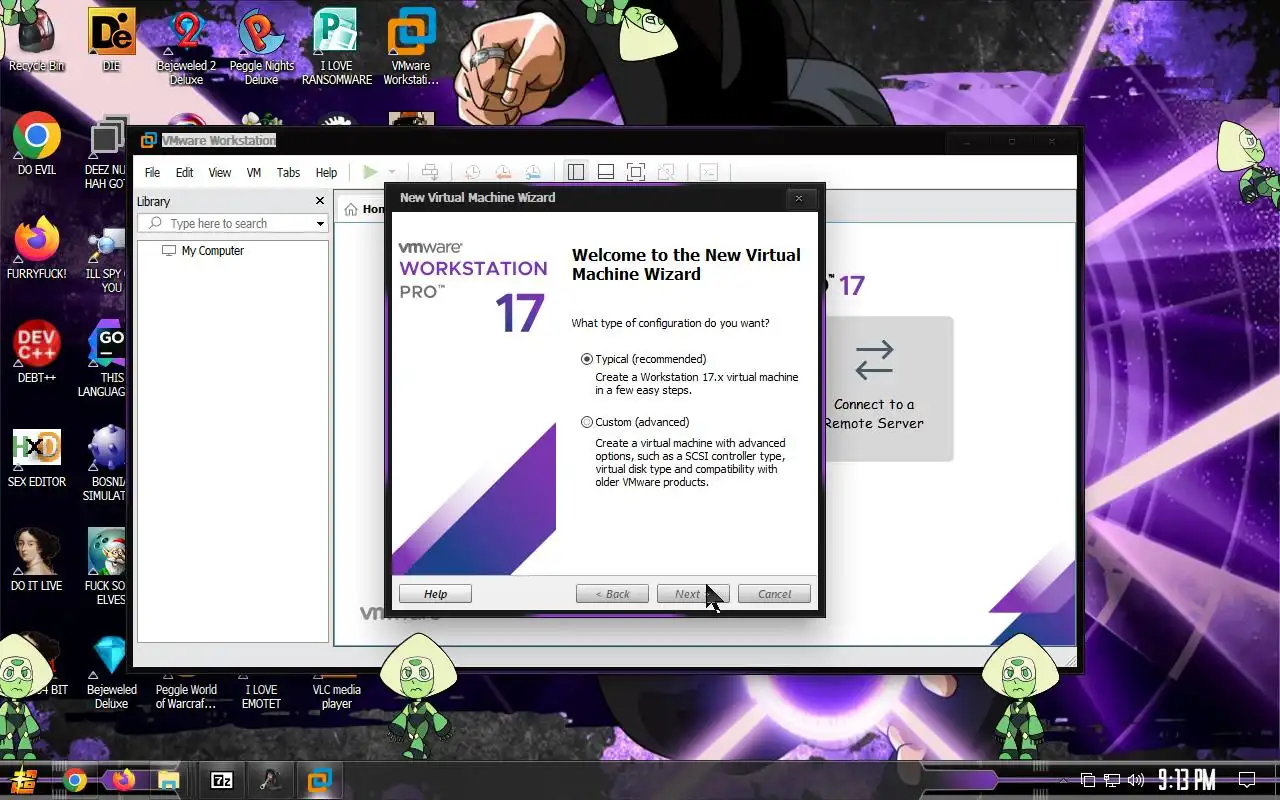
Task: Click the wizard Help button
Action: 435,594
